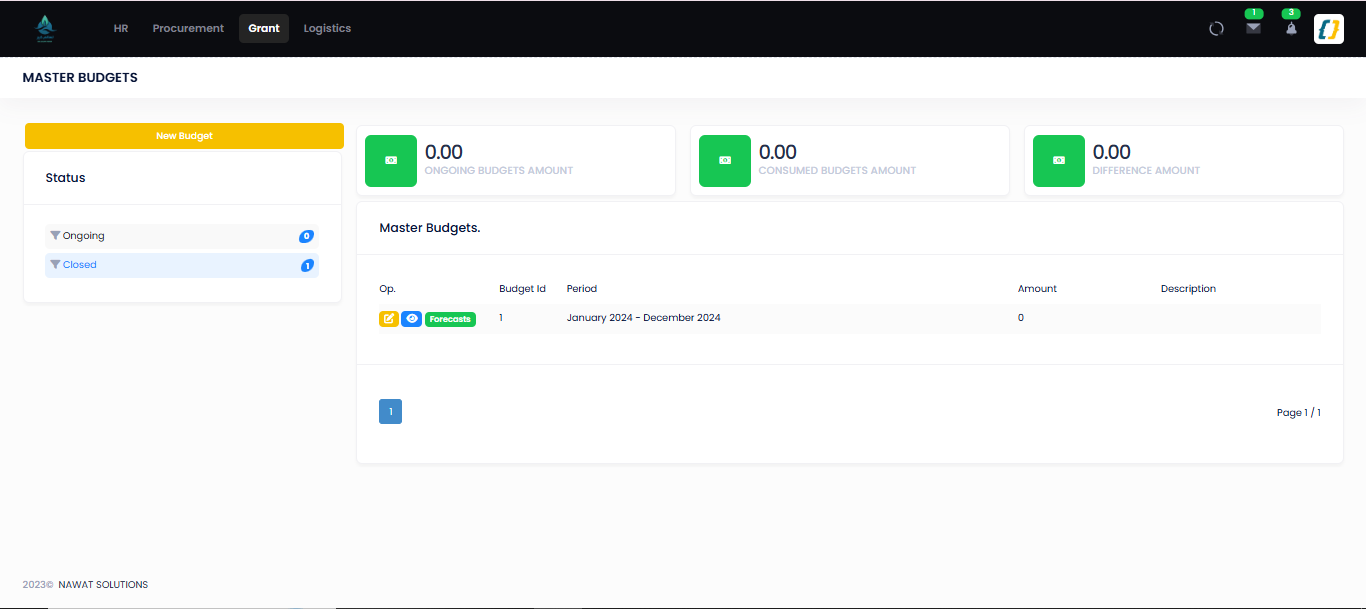Screen dimensions: 1366x609
Task: Filter budgets by Ongoing status
Action: point(182,236)
